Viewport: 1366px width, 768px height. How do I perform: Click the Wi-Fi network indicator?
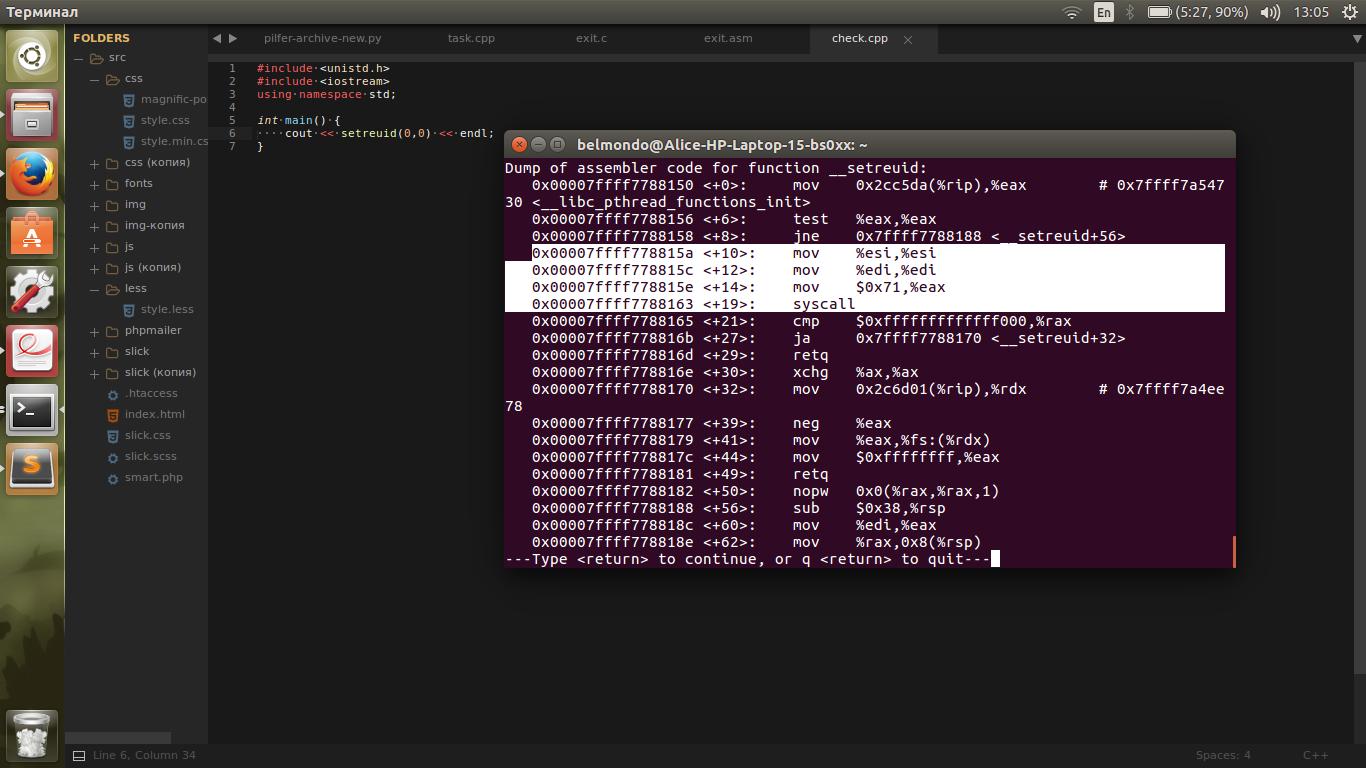1072,12
